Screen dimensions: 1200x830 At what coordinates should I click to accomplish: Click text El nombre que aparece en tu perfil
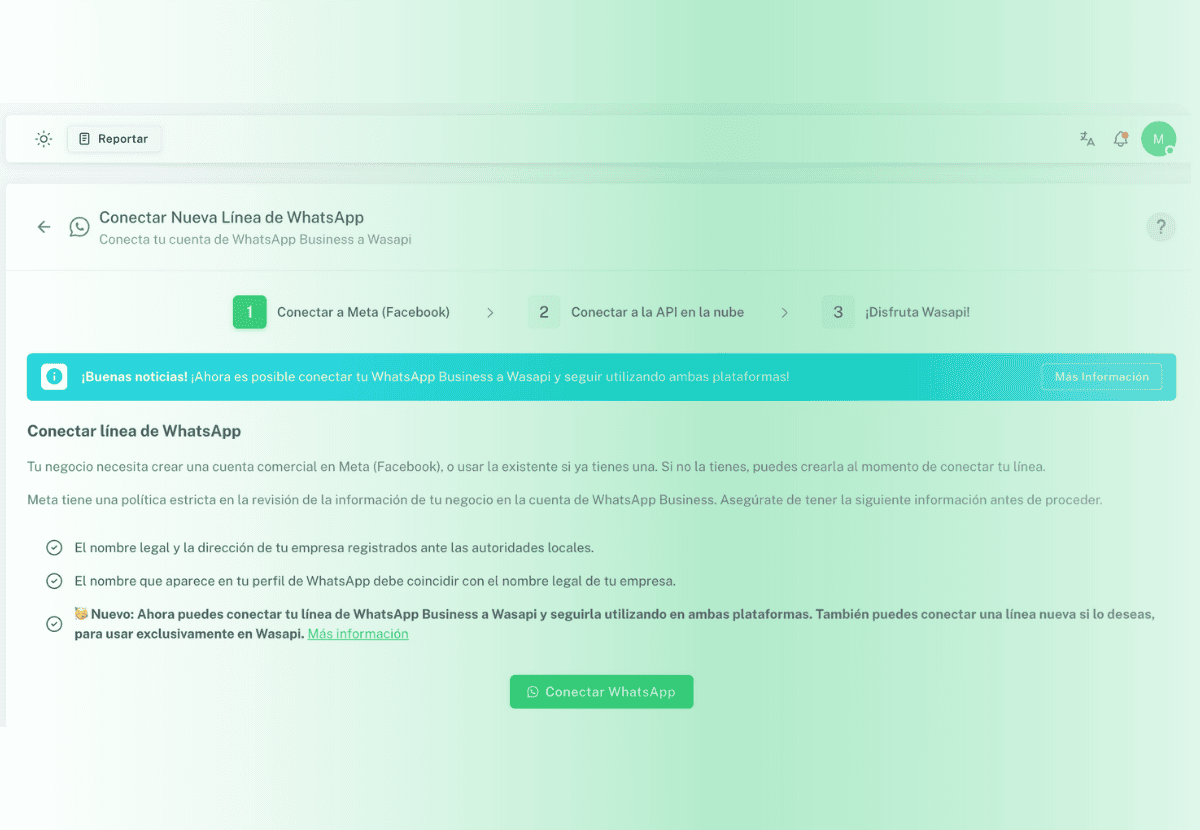pyautogui.click(x=375, y=581)
